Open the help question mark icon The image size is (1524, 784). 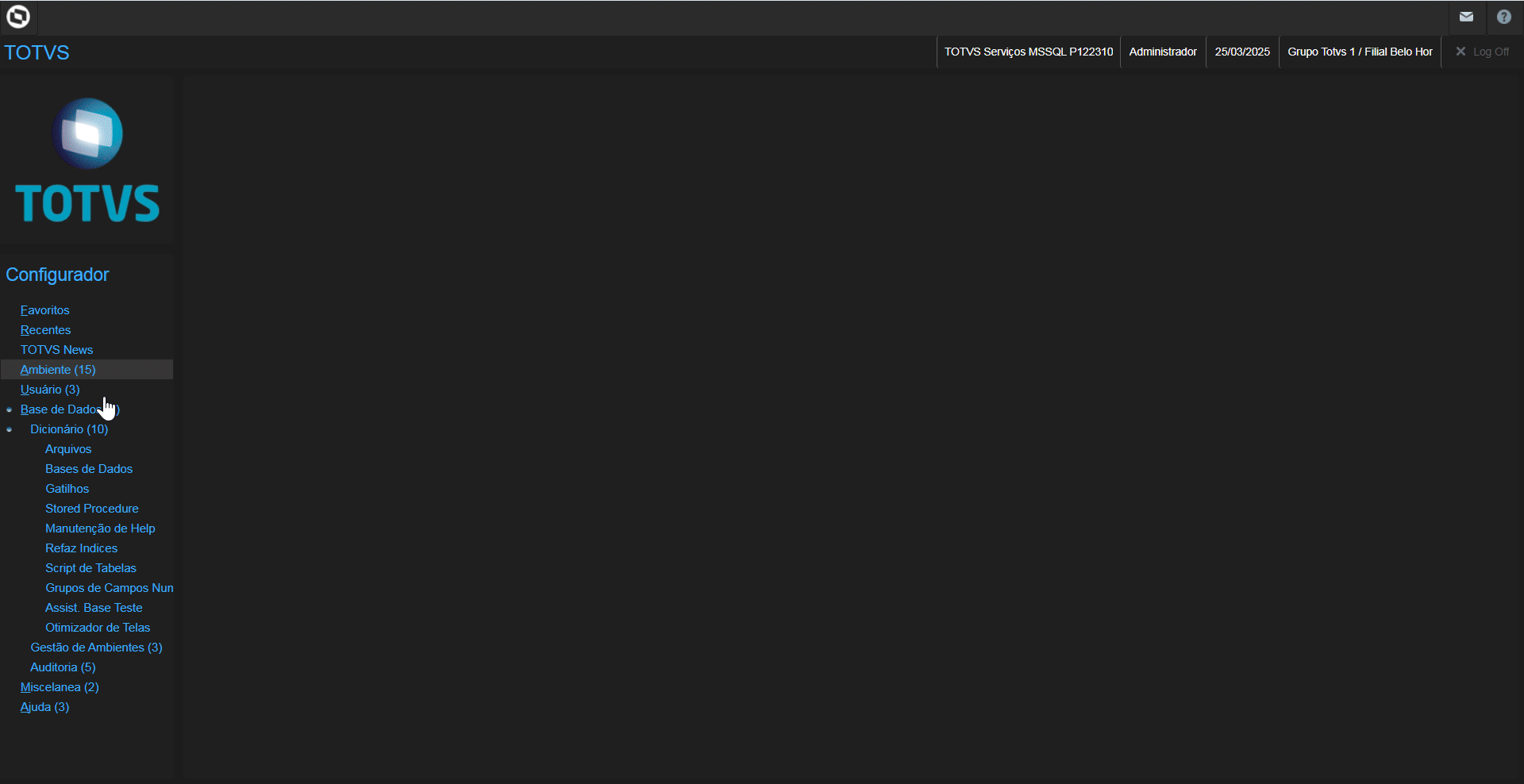[1504, 17]
